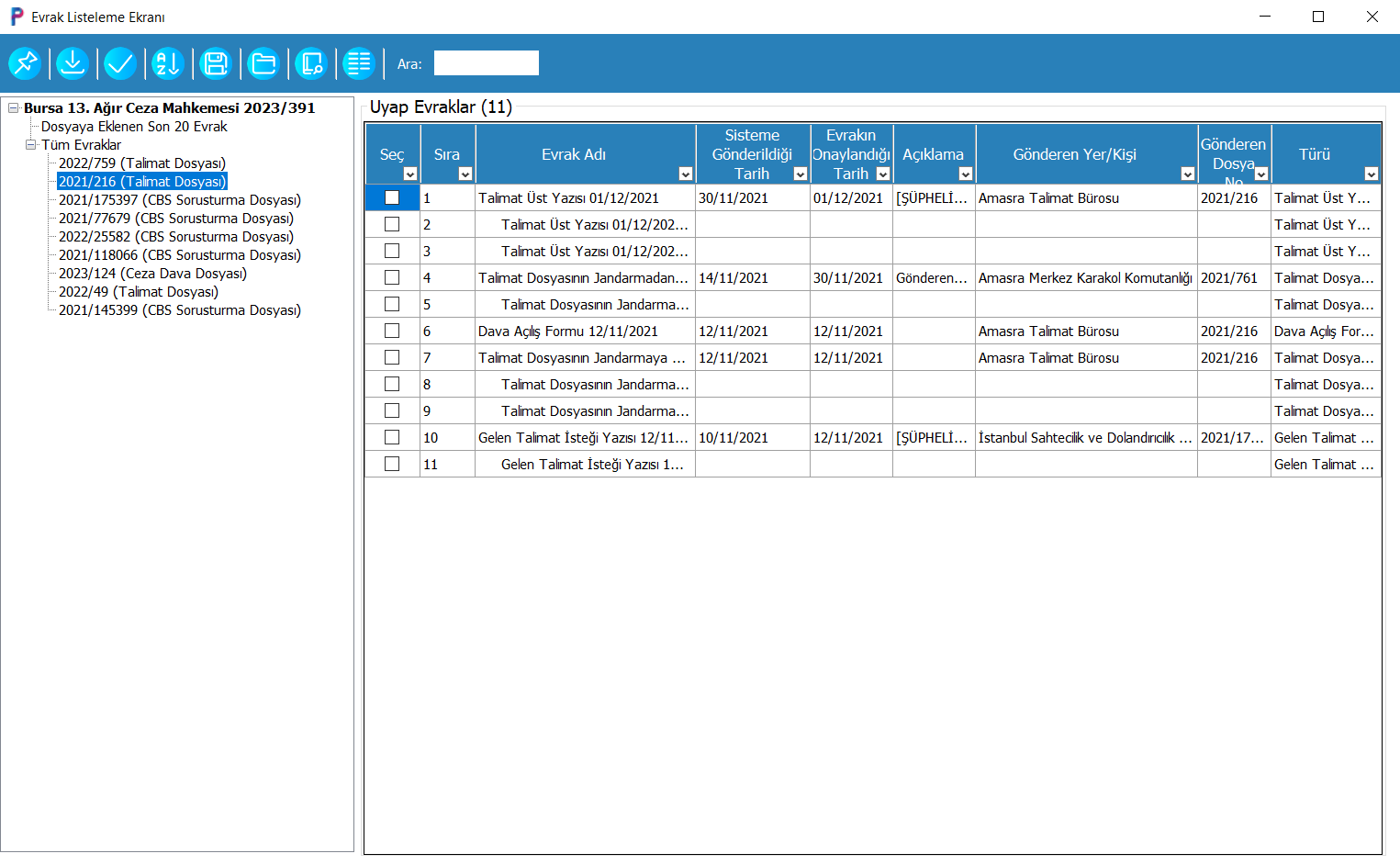Click the document search icon
This screenshot has height=865, width=1400.
(x=311, y=63)
